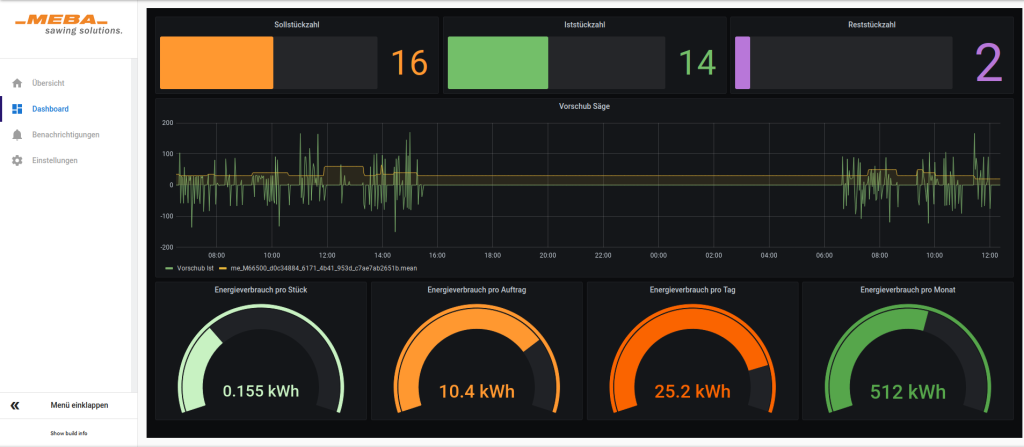The height and width of the screenshot is (447, 1024).
Task: Click the double-chevron collapse icon
Action: 15,406
